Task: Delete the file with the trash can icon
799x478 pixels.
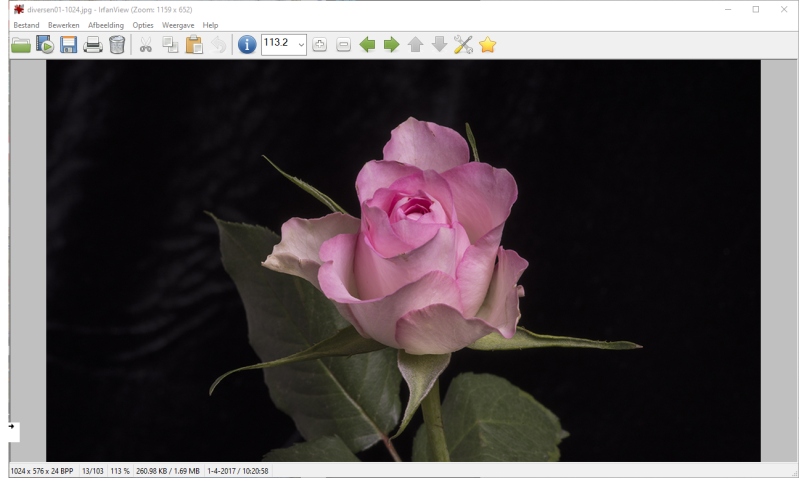Action: coord(117,45)
